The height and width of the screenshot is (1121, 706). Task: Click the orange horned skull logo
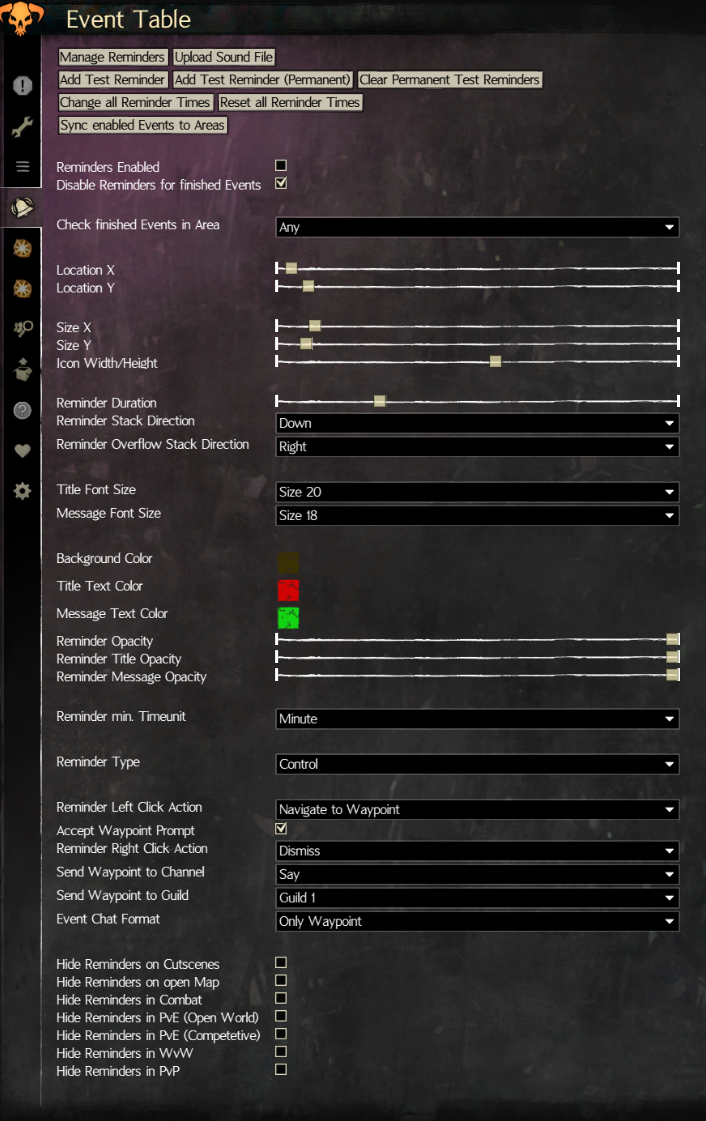[20, 17]
